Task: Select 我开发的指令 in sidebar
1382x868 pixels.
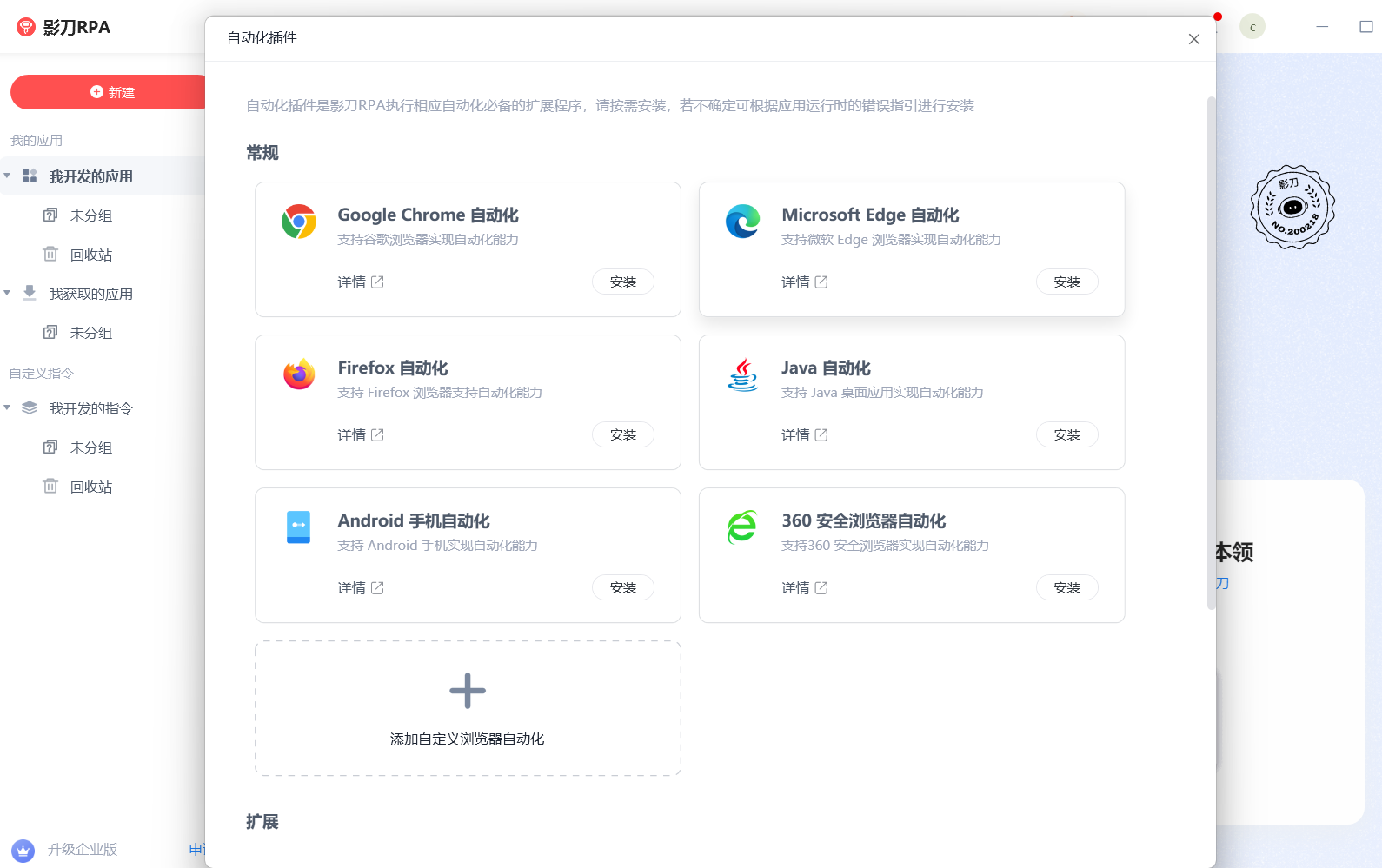Action: [x=91, y=408]
